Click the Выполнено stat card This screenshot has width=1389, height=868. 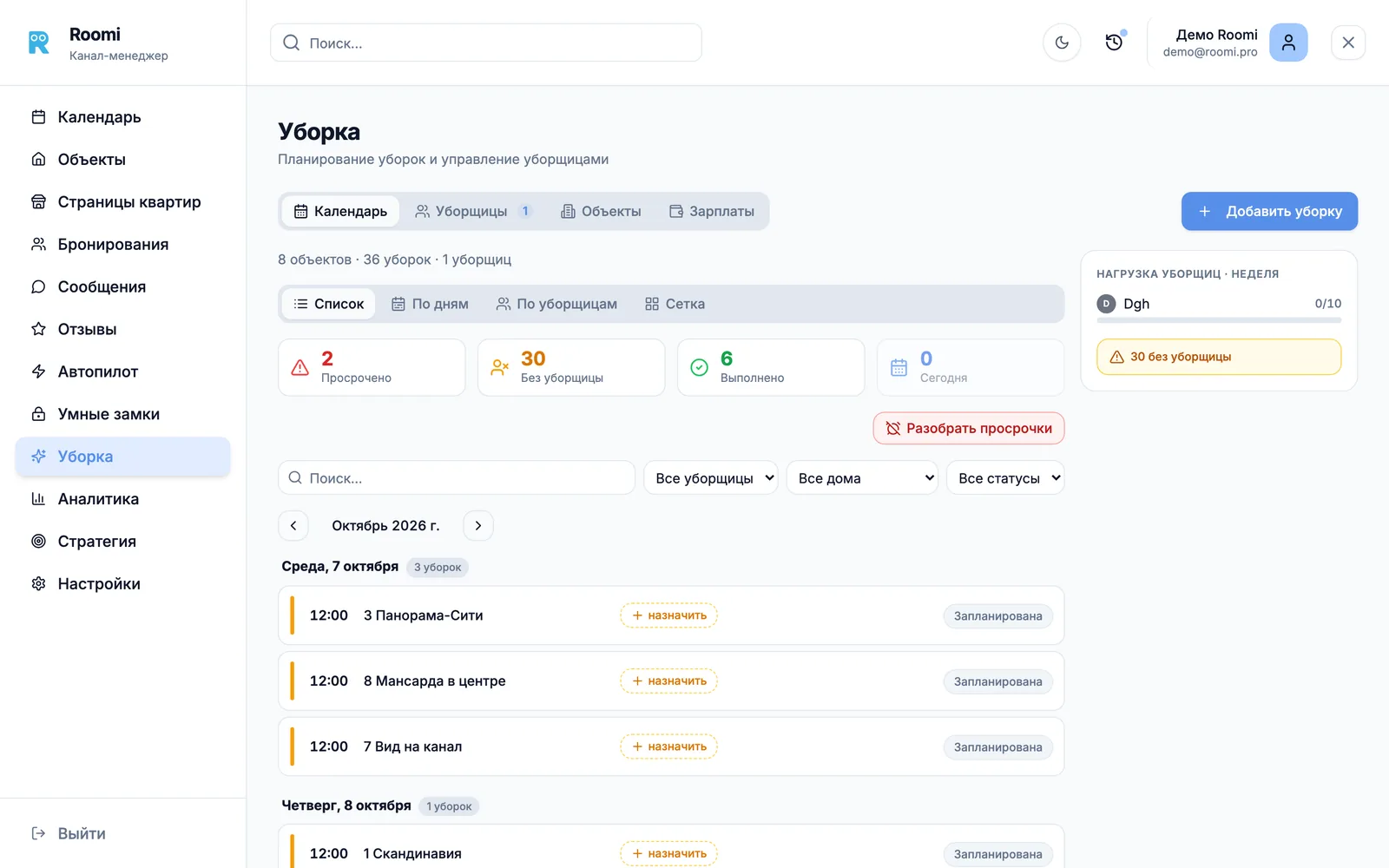(x=771, y=367)
